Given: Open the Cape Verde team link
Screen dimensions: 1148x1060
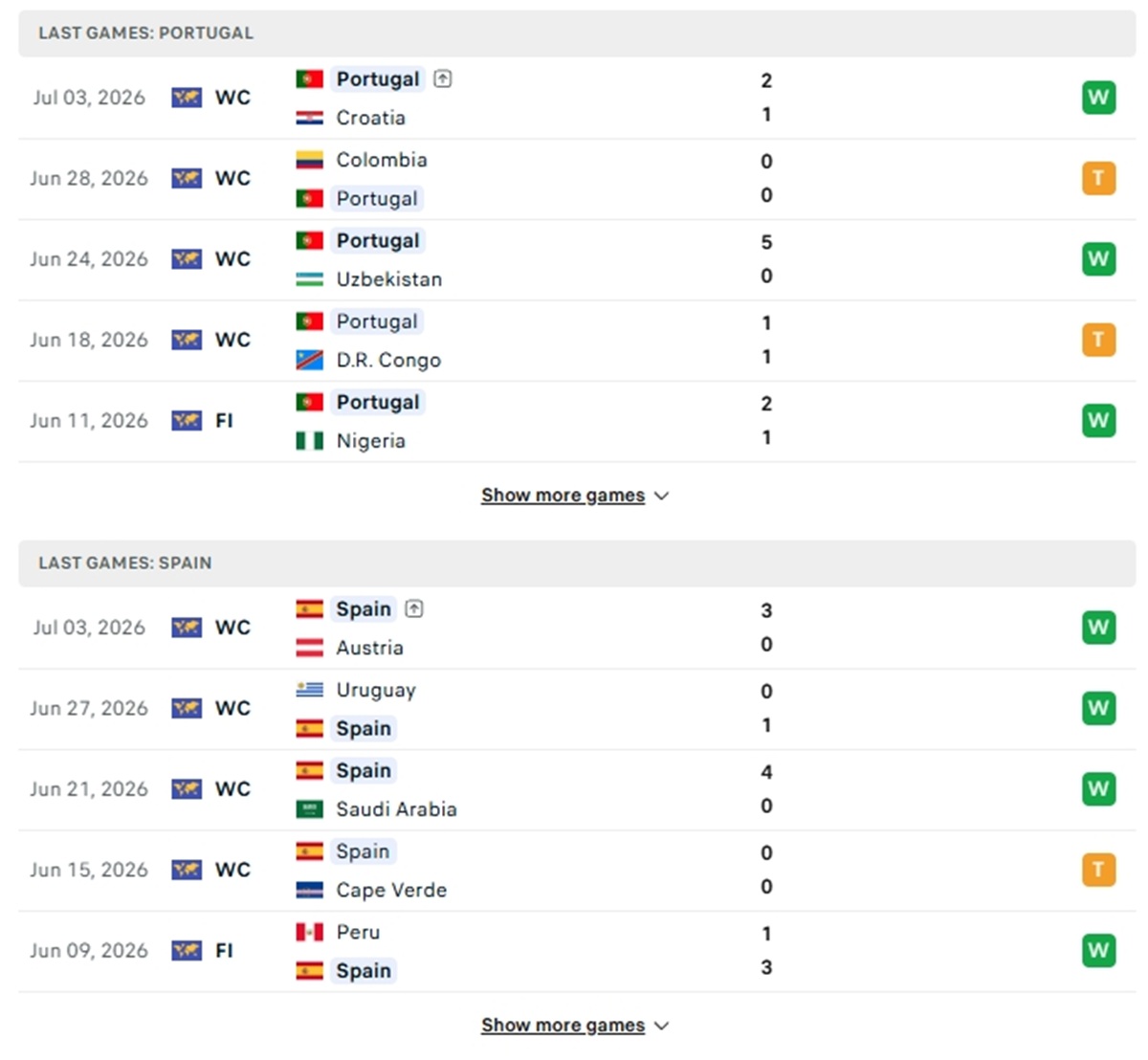Looking at the screenshot, I should click(x=391, y=890).
